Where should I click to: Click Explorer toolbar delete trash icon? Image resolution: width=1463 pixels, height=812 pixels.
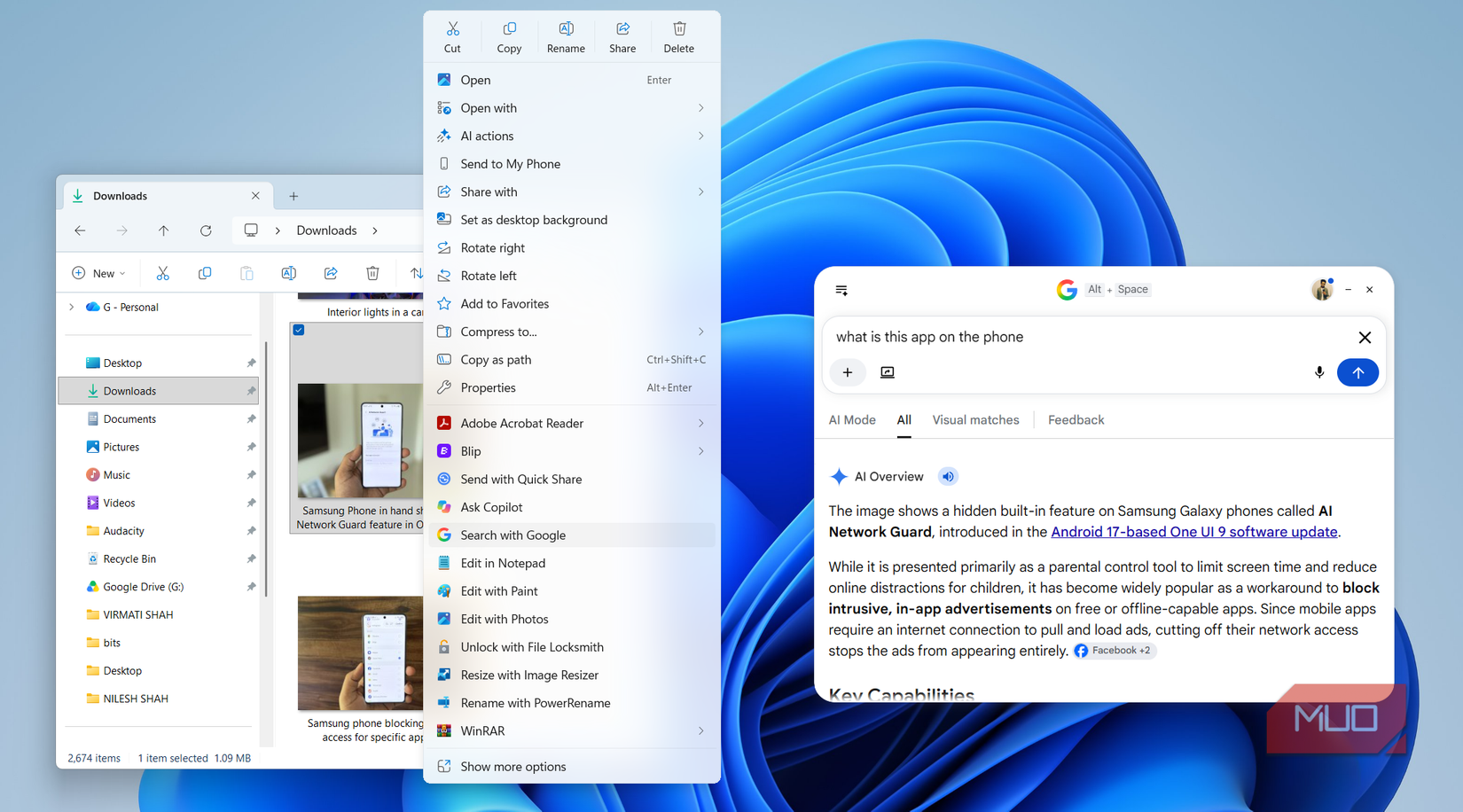372,273
